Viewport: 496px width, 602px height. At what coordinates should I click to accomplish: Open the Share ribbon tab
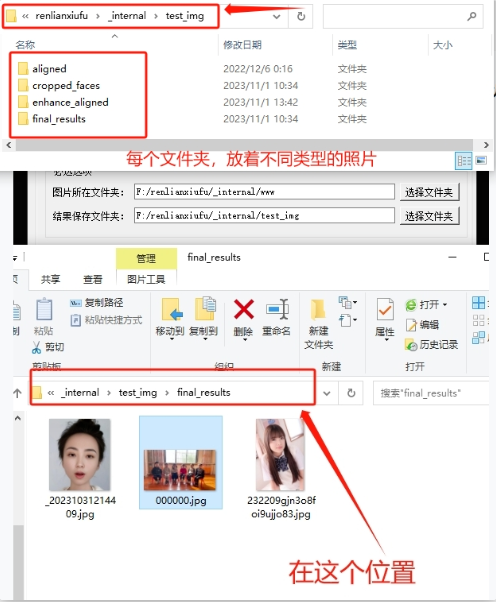(x=51, y=279)
